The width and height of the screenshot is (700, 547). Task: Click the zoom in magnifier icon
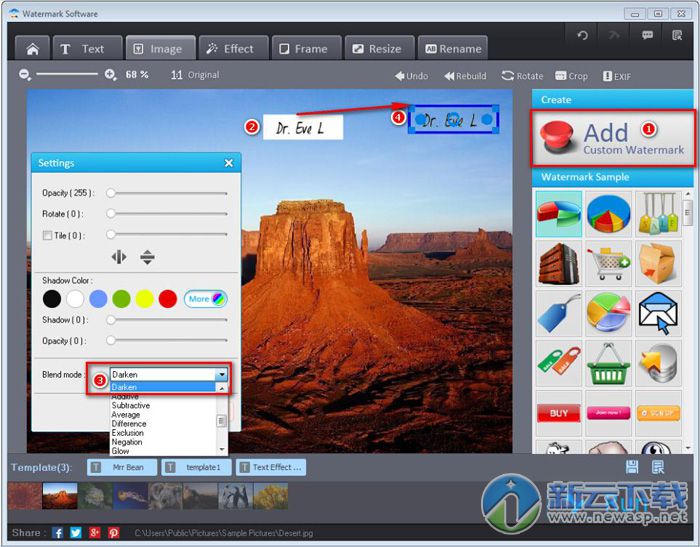[110, 75]
